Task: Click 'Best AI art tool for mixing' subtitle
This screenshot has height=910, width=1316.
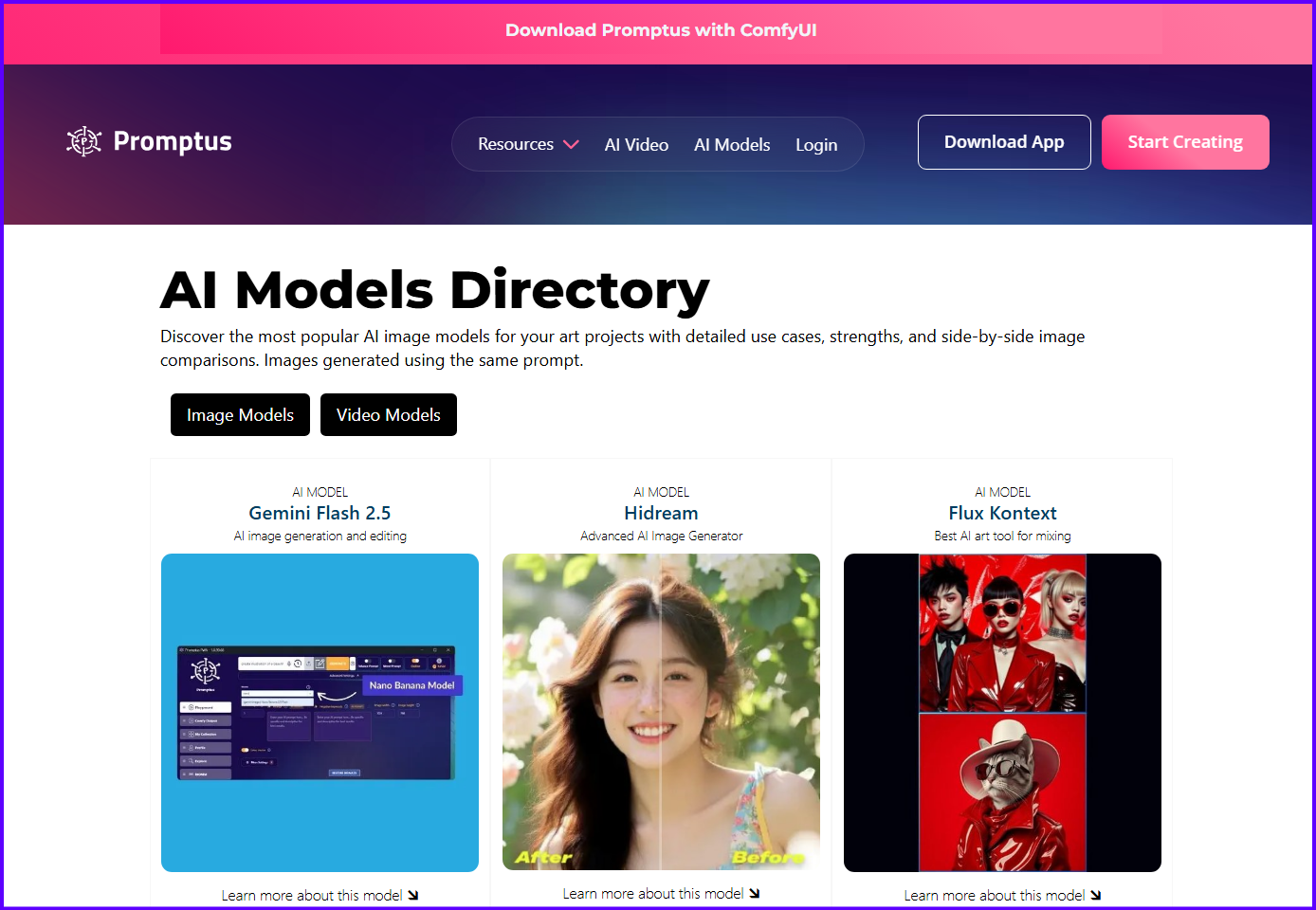Action: pyautogui.click(x=1002, y=537)
